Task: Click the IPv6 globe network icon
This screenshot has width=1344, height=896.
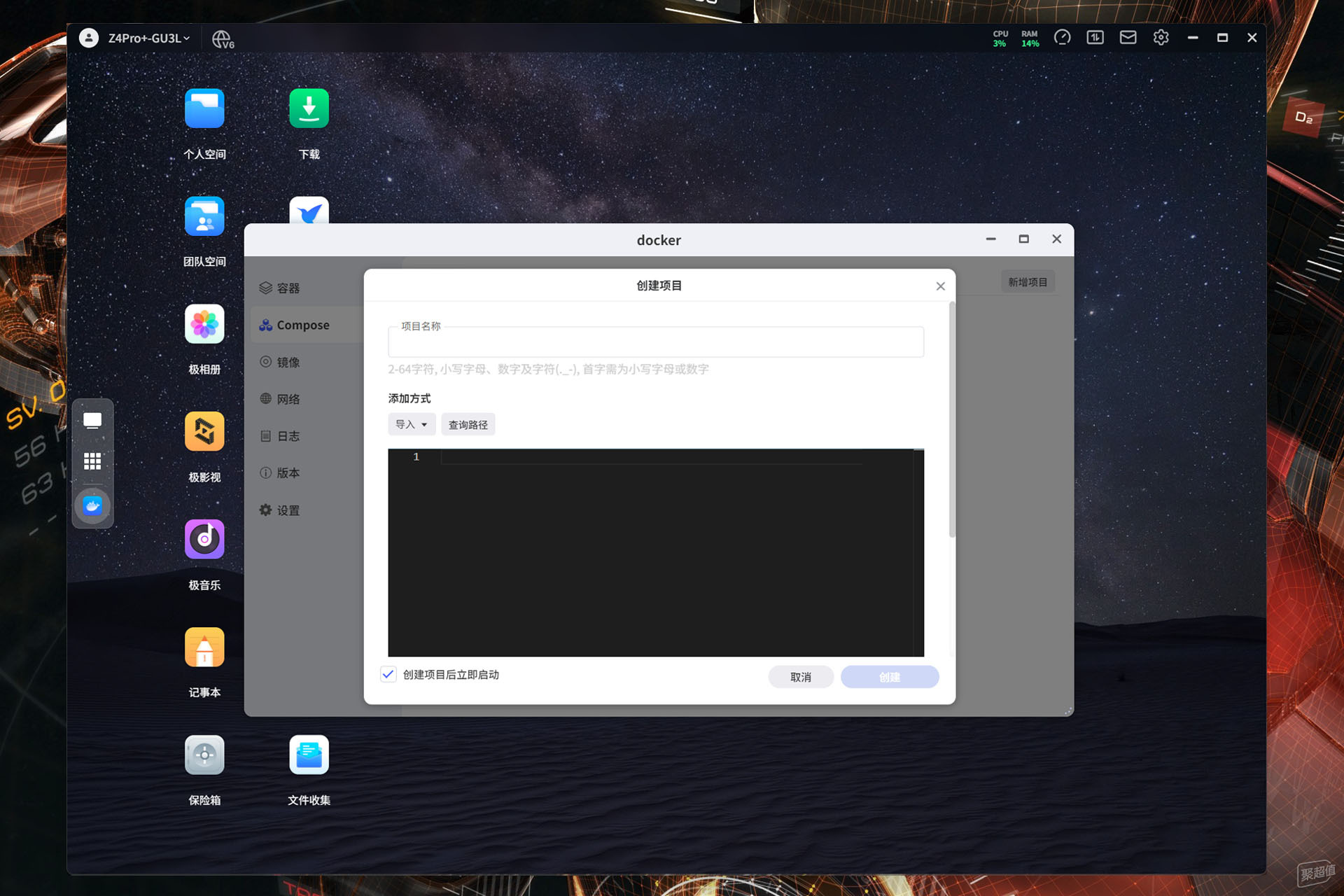Action: click(x=223, y=38)
